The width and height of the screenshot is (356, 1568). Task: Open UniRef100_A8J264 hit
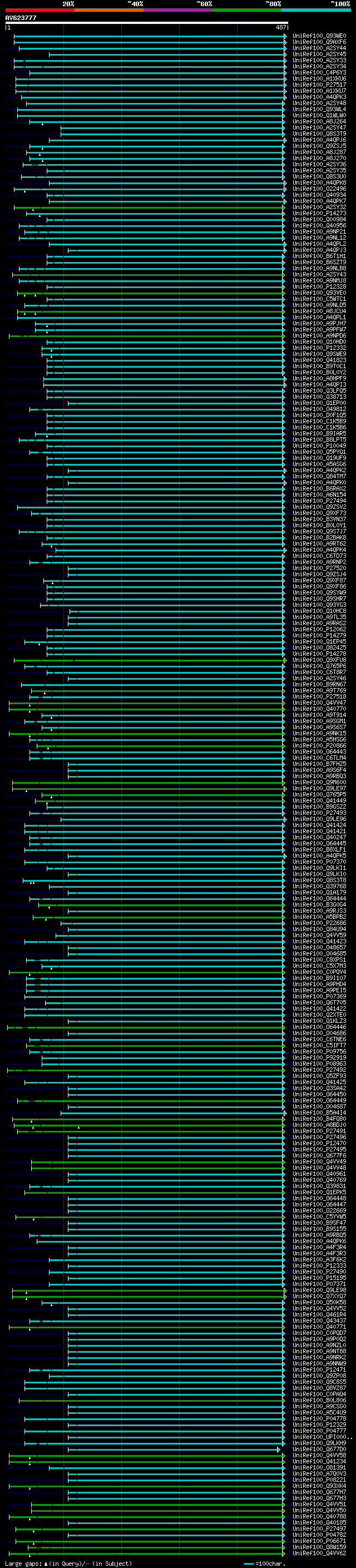[x=319, y=122]
